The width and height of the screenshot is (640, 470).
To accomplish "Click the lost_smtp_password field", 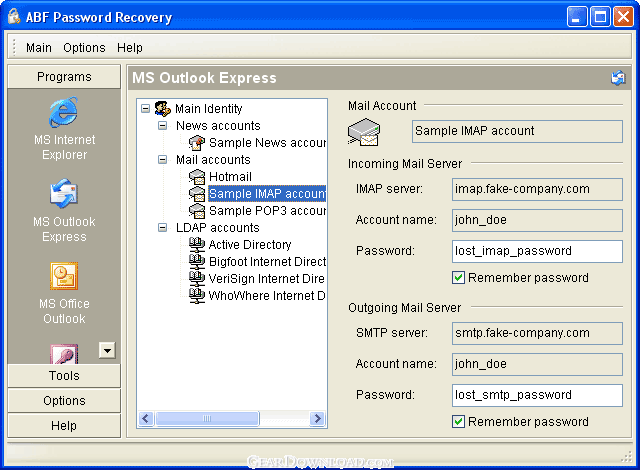I will point(537,395).
